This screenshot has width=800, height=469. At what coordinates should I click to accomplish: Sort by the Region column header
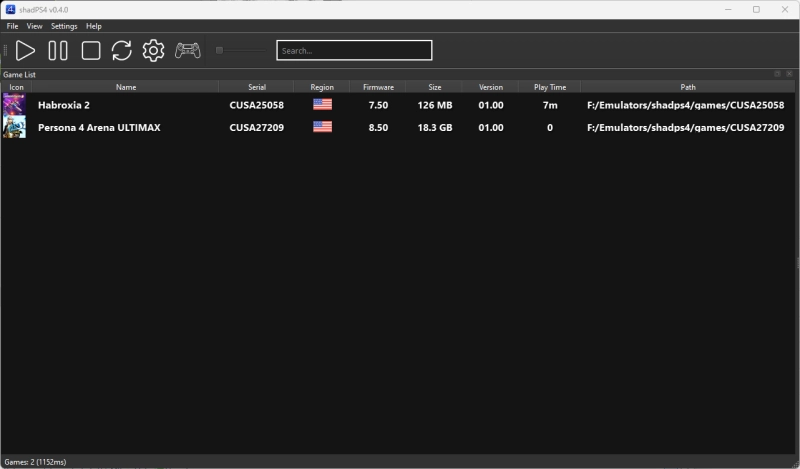pyautogui.click(x=322, y=87)
